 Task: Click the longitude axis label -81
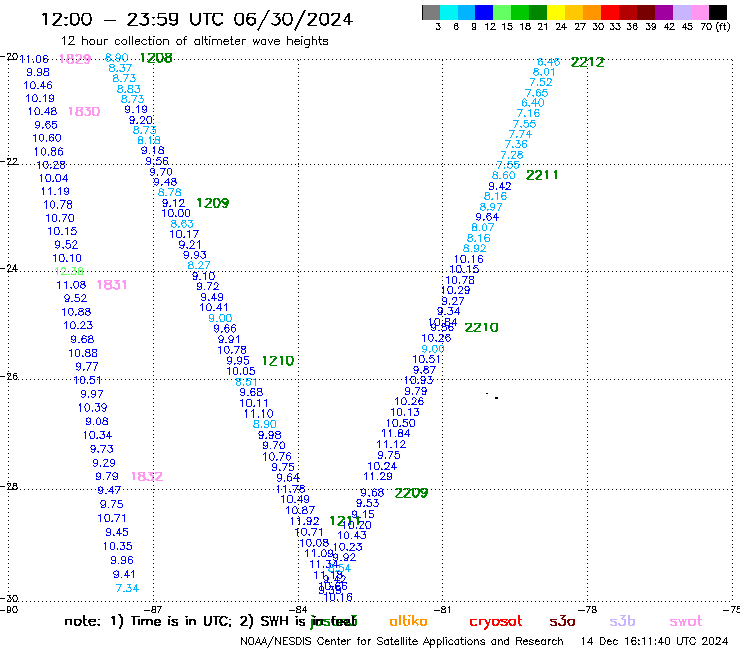pos(443,609)
